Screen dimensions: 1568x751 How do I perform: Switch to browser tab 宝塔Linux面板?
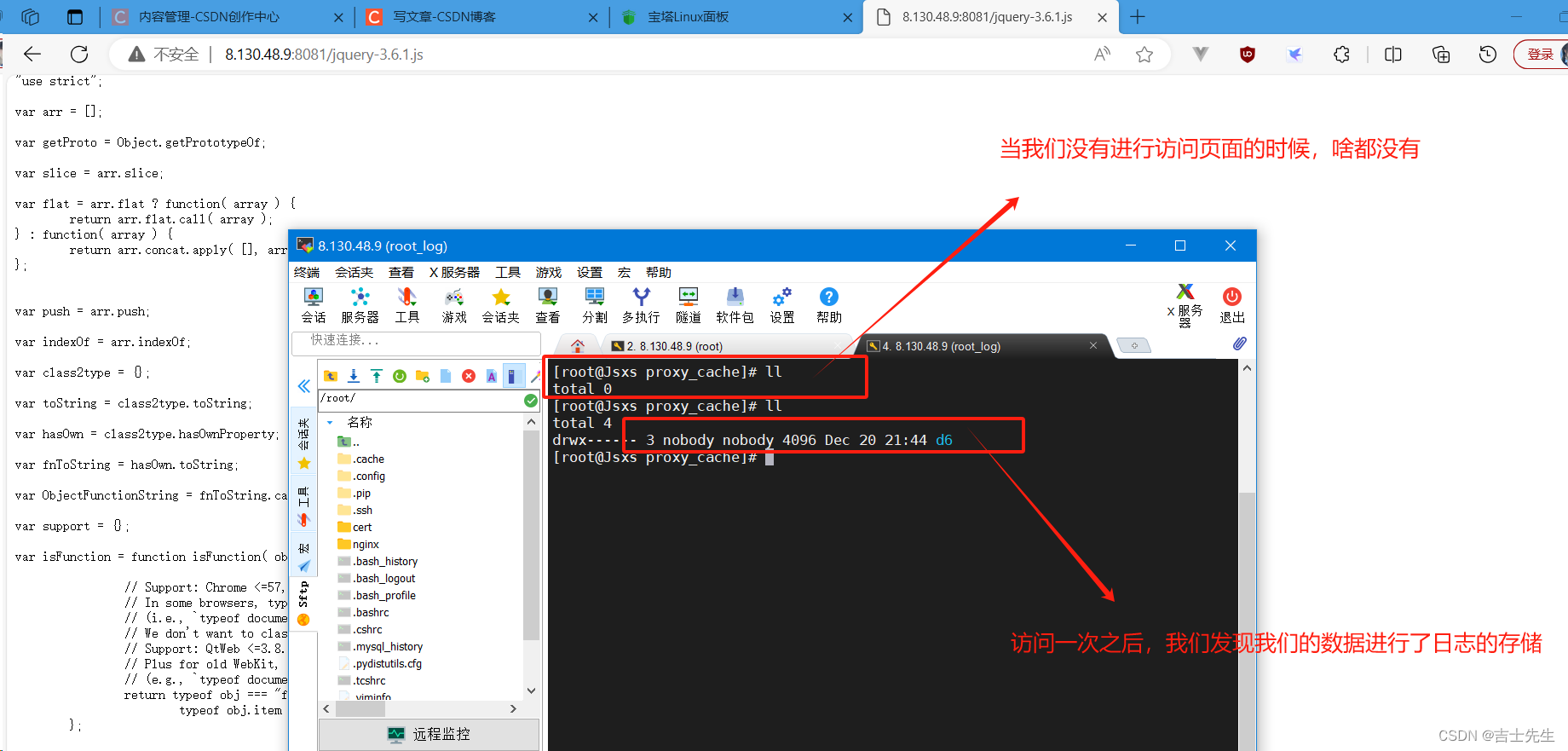tap(736, 17)
